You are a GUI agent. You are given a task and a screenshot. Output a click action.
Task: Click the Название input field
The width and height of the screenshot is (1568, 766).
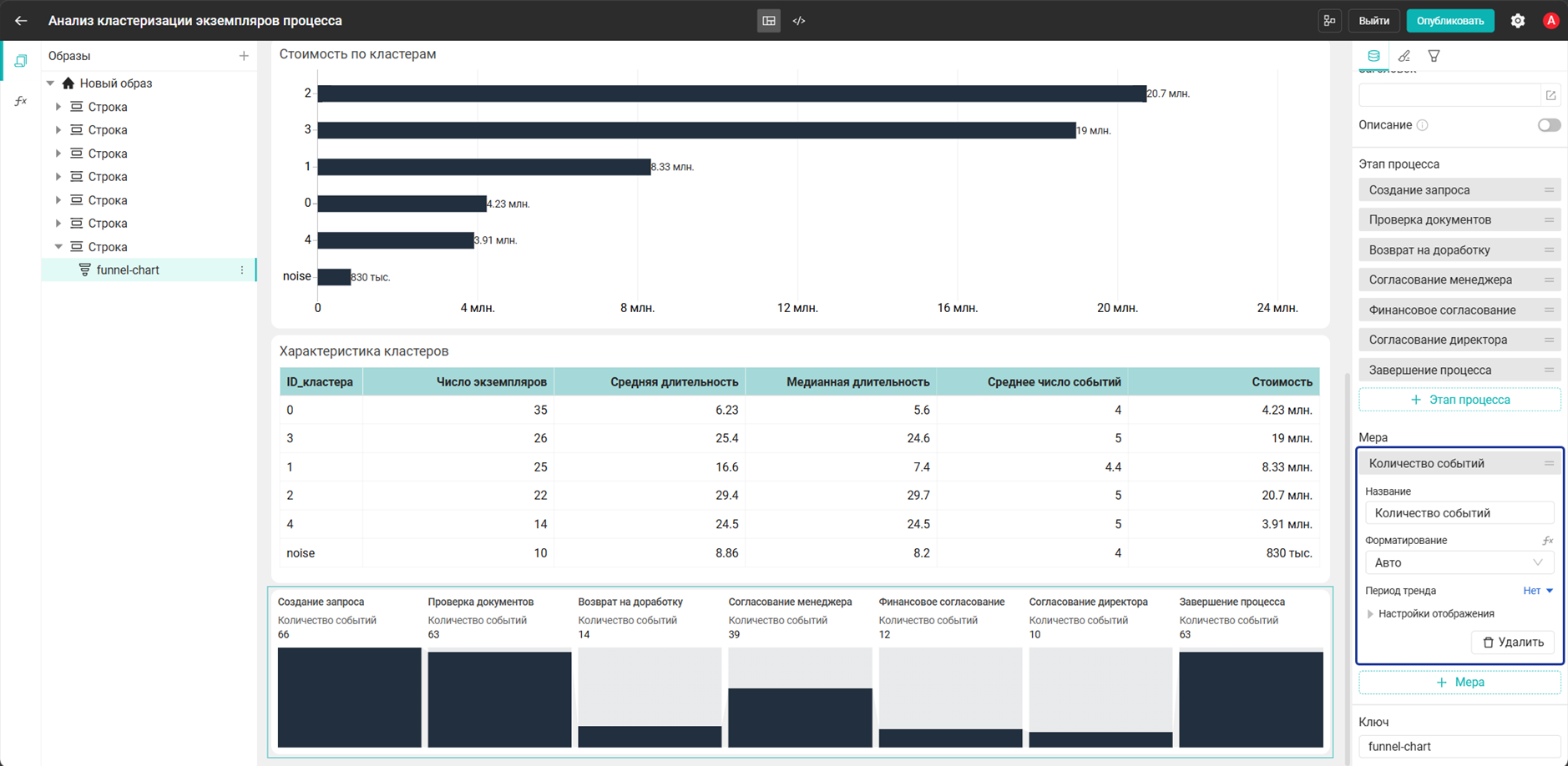1459,513
